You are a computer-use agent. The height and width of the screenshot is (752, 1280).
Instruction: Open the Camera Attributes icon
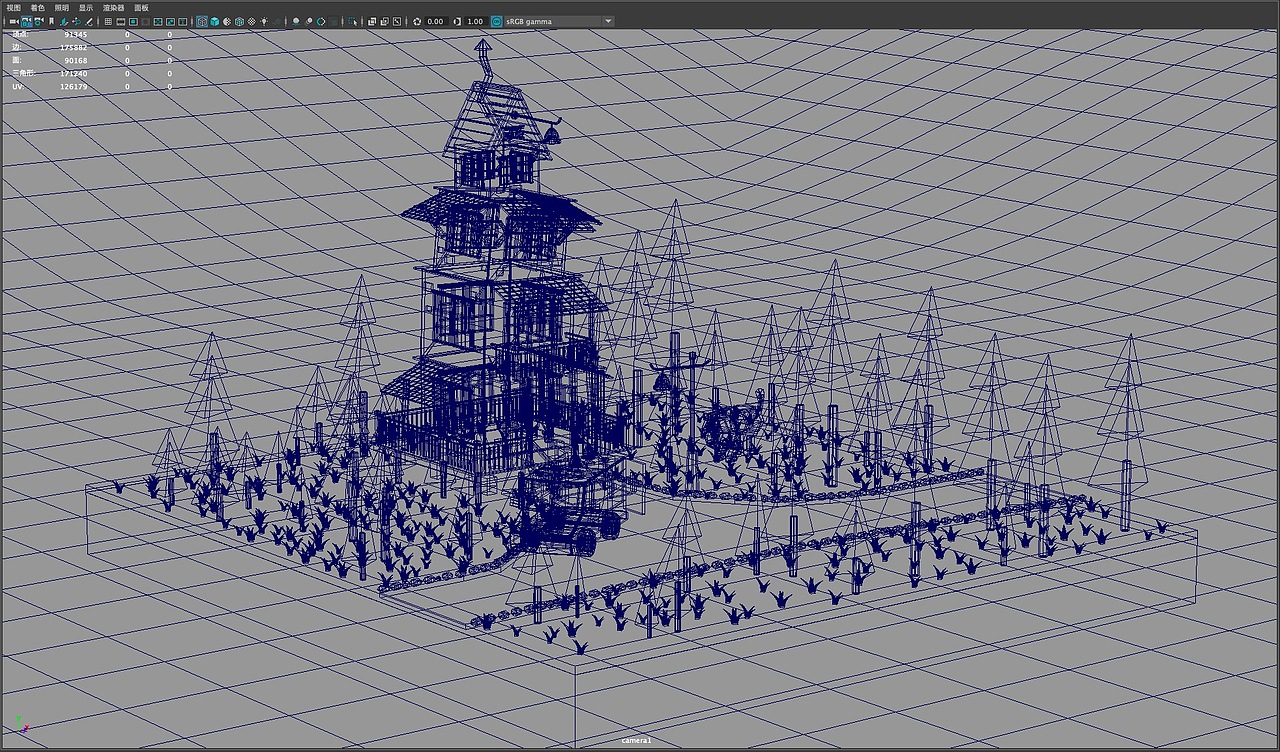click(38, 21)
